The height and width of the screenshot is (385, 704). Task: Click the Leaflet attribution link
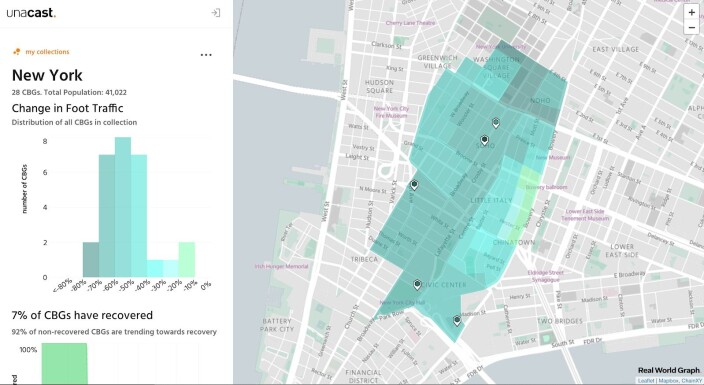[x=647, y=381]
